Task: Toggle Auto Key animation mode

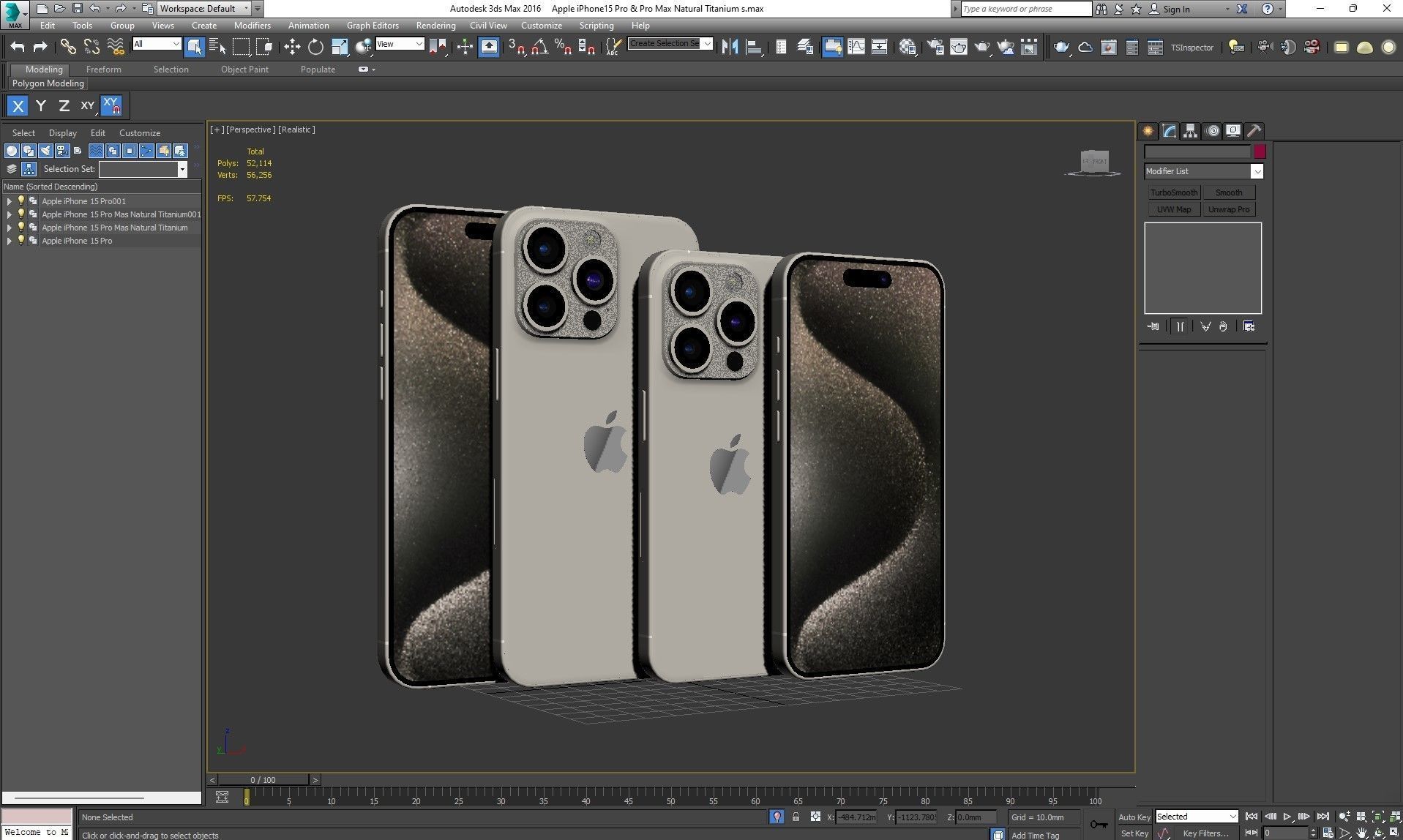Action: (x=1134, y=817)
